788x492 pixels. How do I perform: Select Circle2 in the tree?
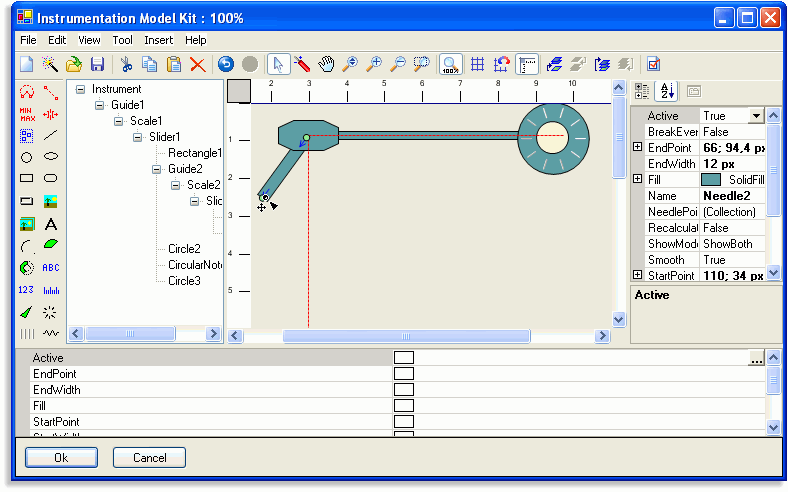click(184, 249)
